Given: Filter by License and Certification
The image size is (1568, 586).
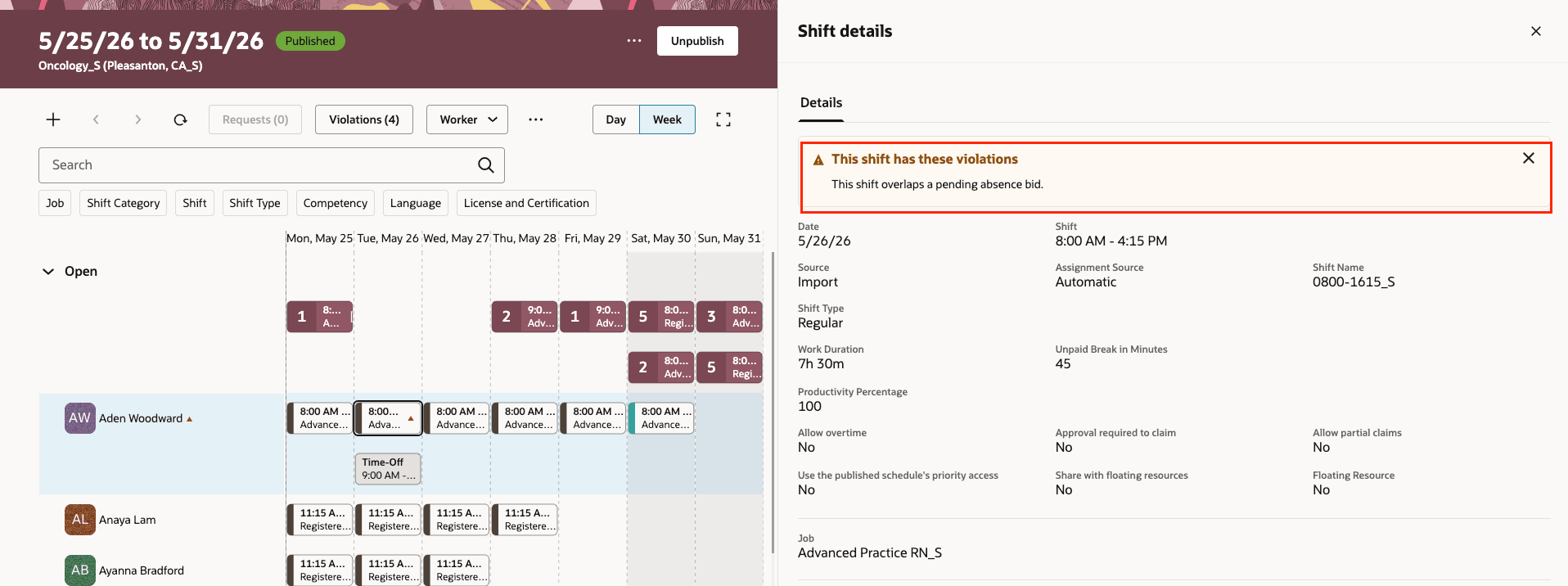Looking at the screenshot, I should [x=526, y=203].
